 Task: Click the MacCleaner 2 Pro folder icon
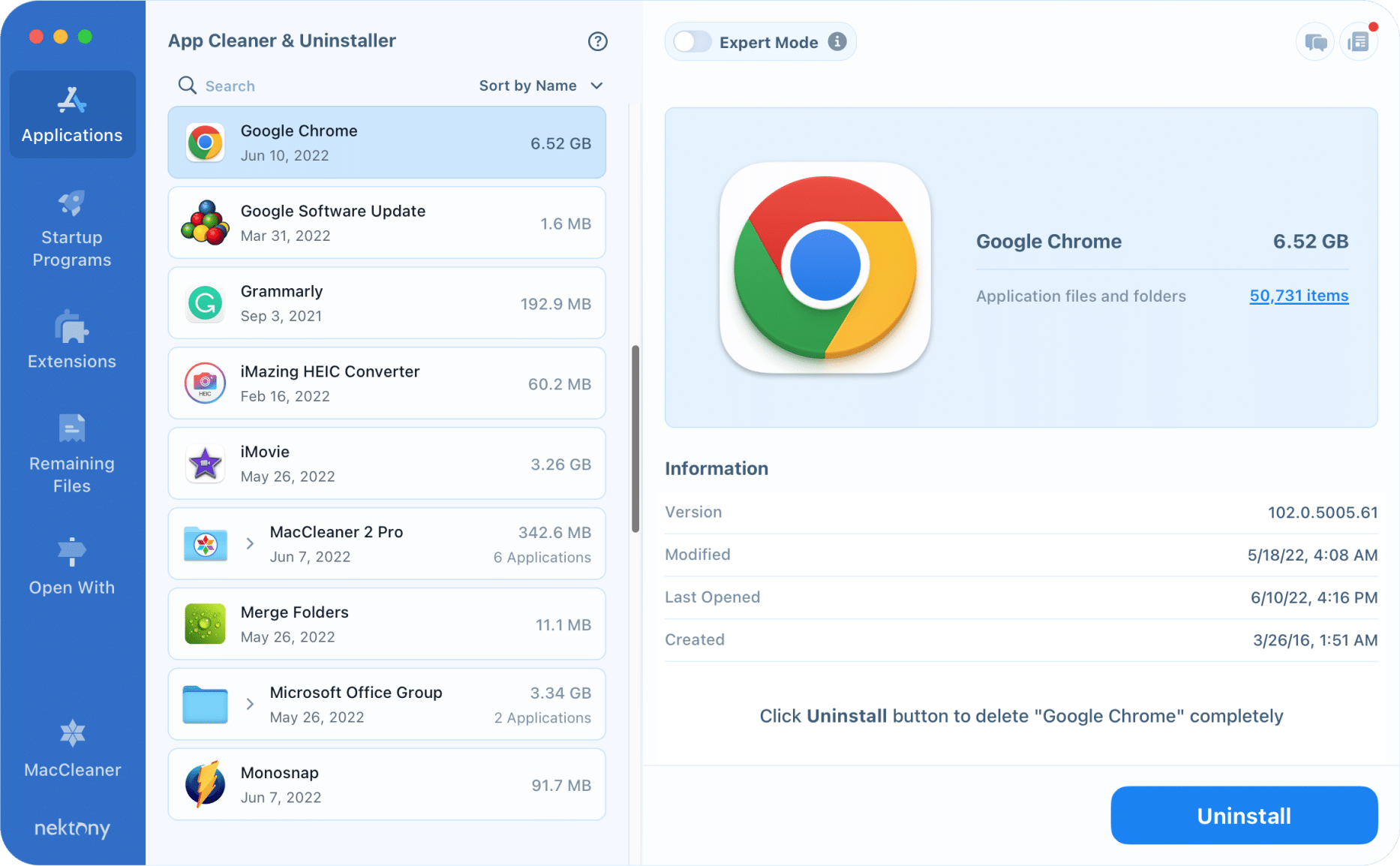206,544
